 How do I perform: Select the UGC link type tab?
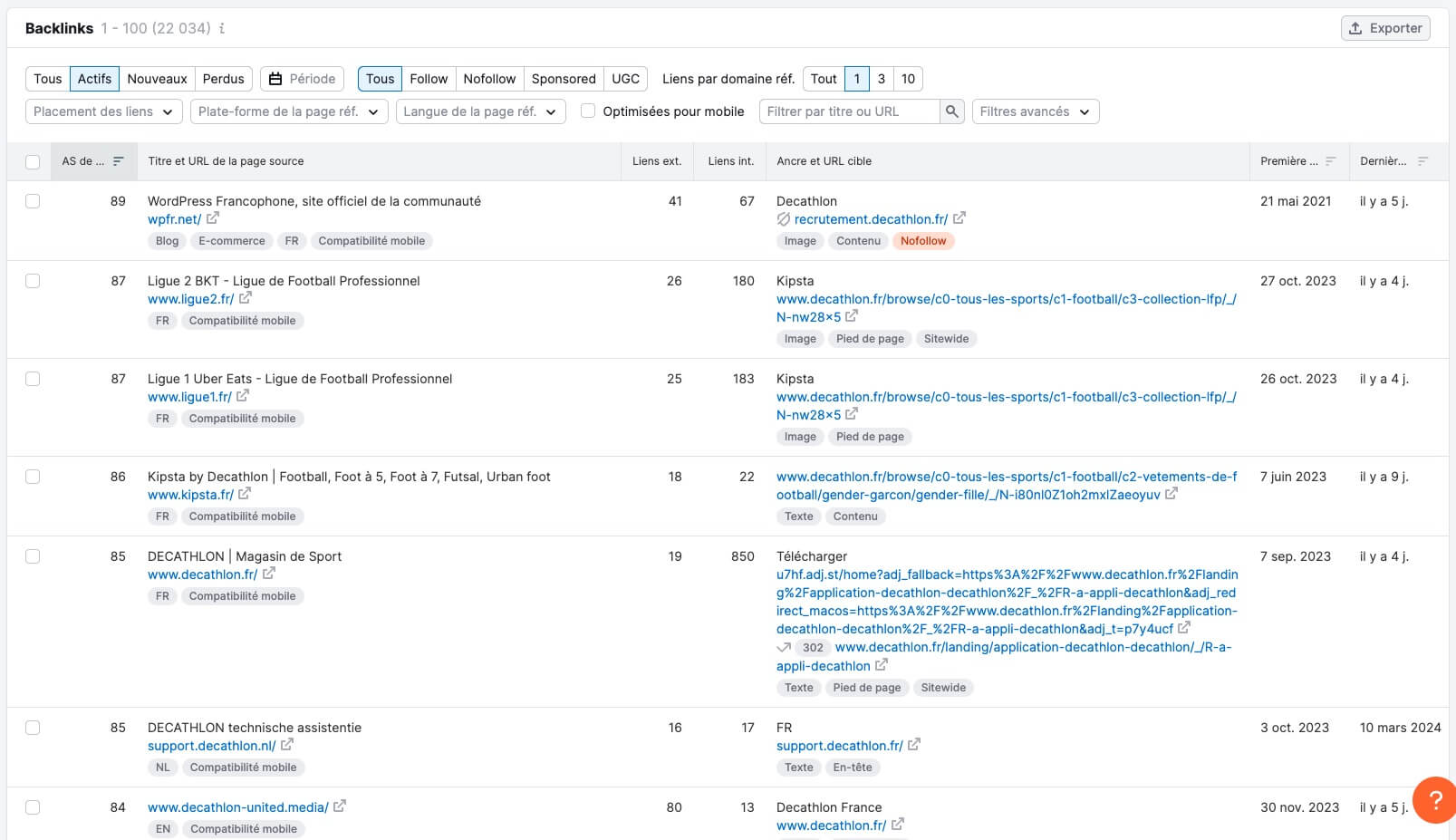pyautogui.click(x=625, y=79)
